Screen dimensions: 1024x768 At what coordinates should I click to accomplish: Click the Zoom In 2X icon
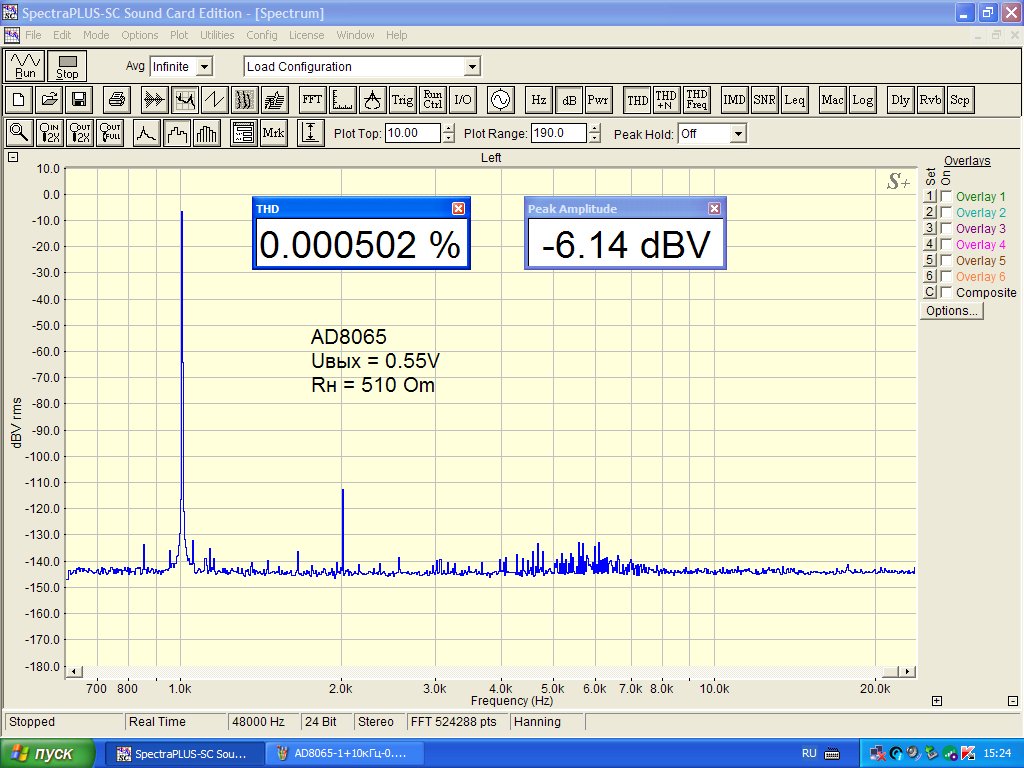tap(50, 133)
